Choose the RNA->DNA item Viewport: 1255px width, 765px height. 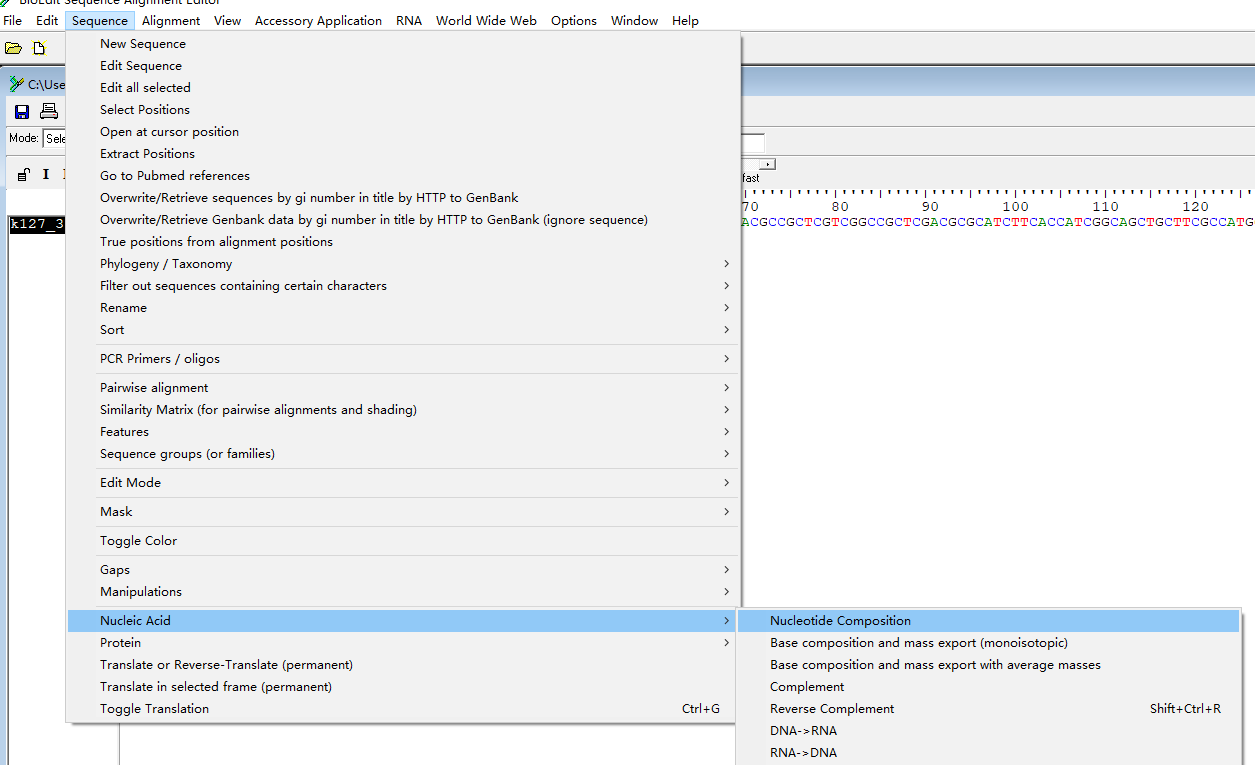(x=988, y=753)
